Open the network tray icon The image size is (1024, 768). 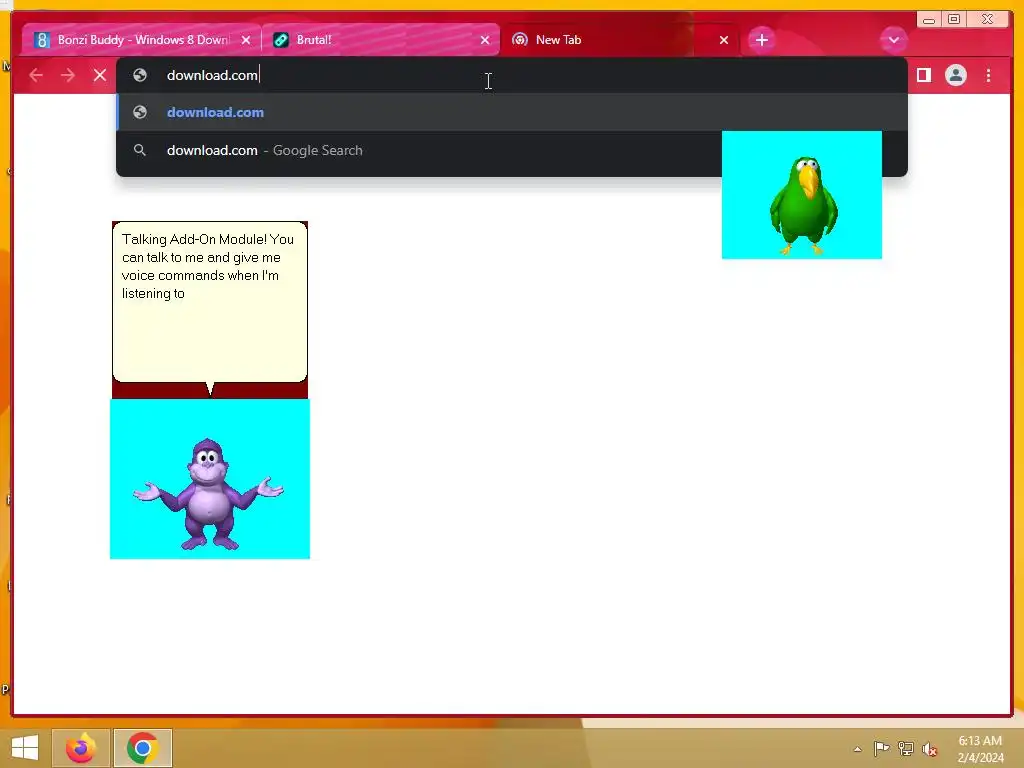click(906, 748)
